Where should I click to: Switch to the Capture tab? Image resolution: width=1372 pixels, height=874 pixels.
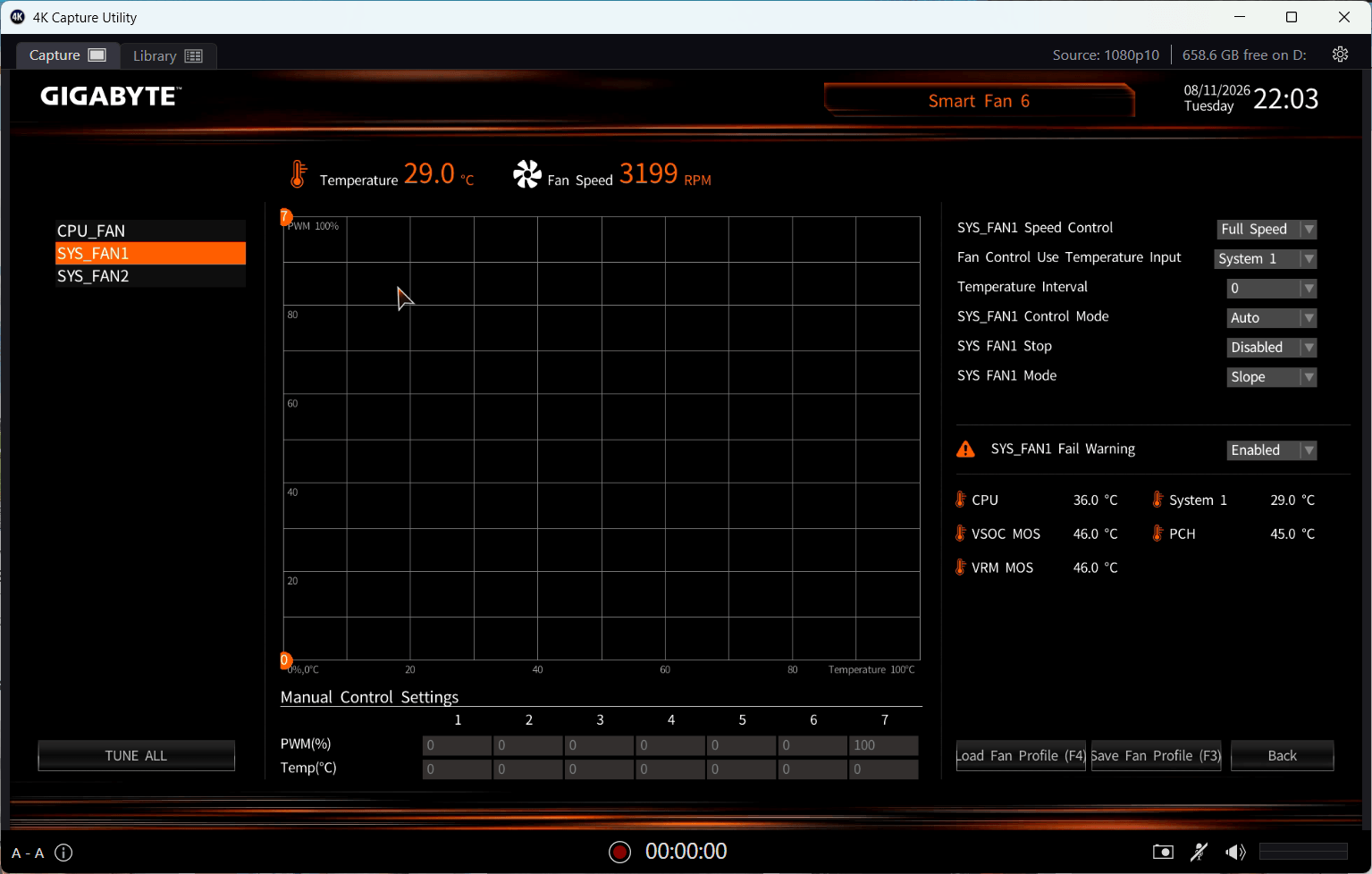coord(68,55)
